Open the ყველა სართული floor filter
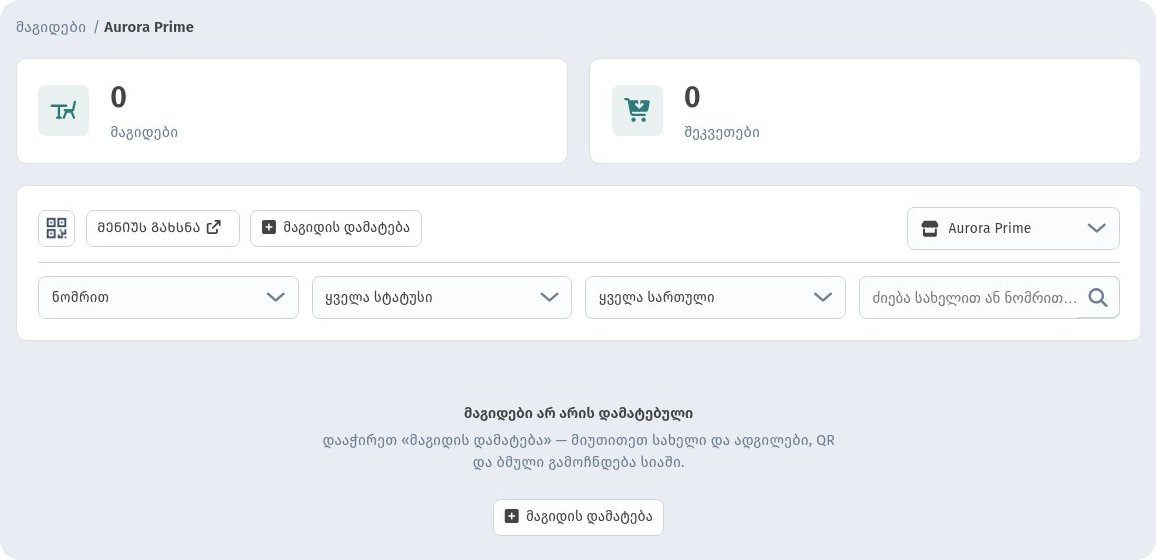The image size is (1156, 560). (x=715, y=298)
